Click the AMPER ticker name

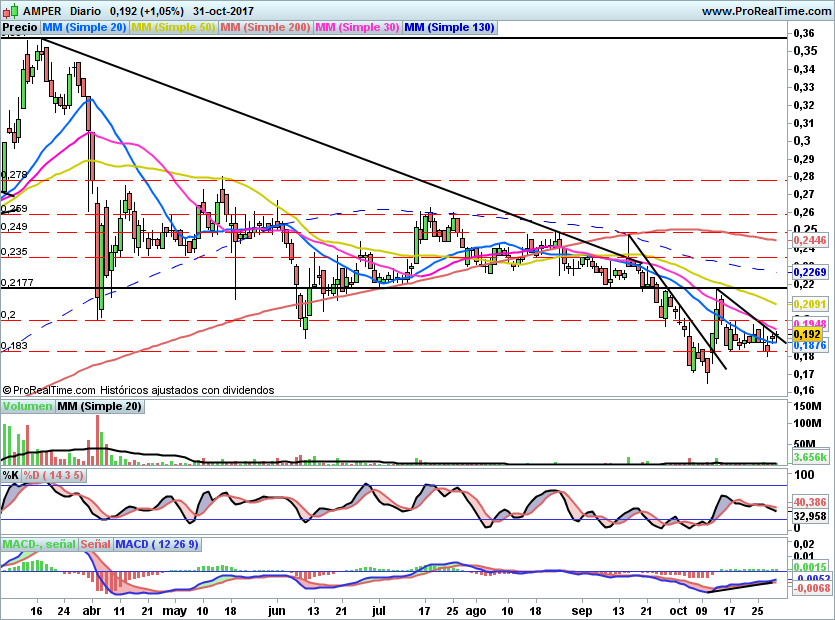tap(44, 11)
